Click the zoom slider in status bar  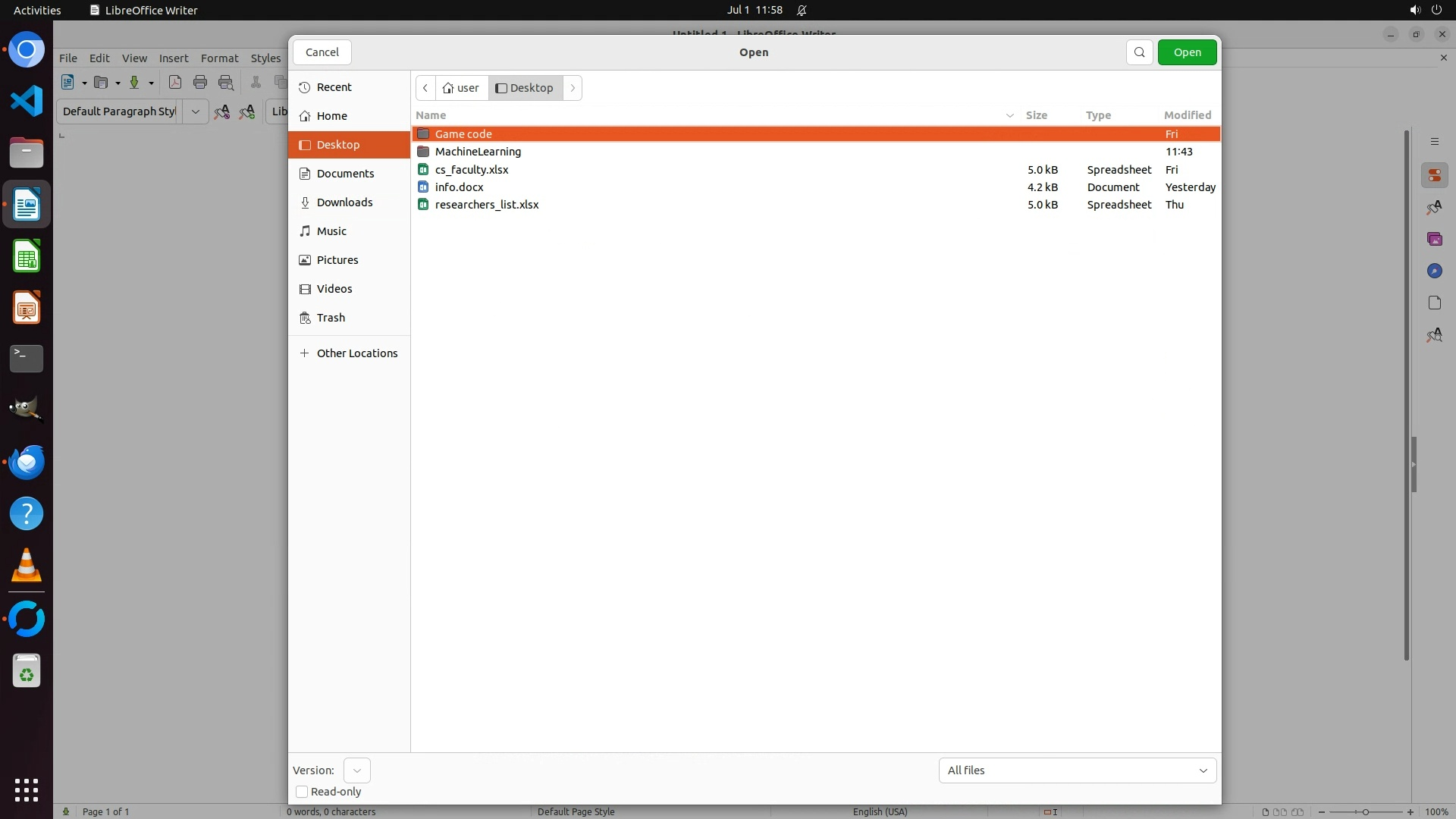click(x=1365, y=812)
